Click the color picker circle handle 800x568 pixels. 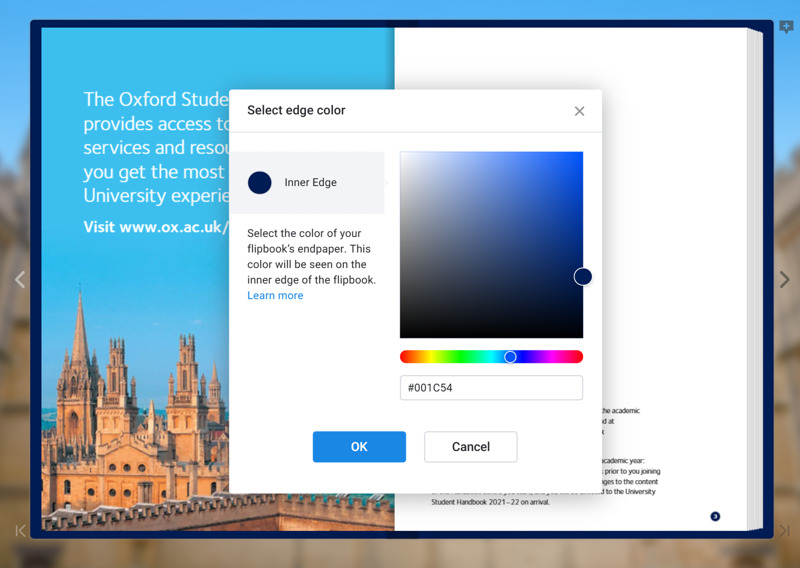point(583,277)
